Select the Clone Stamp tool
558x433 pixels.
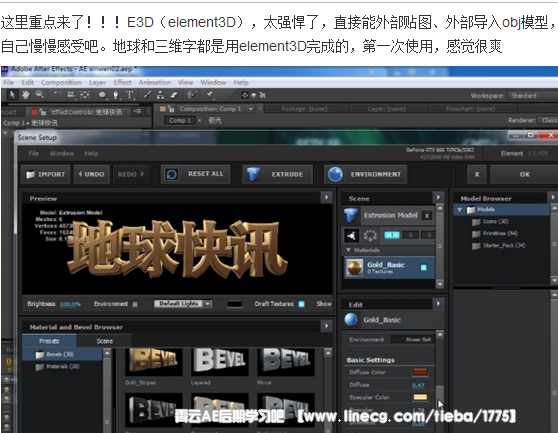pos(160,95)
